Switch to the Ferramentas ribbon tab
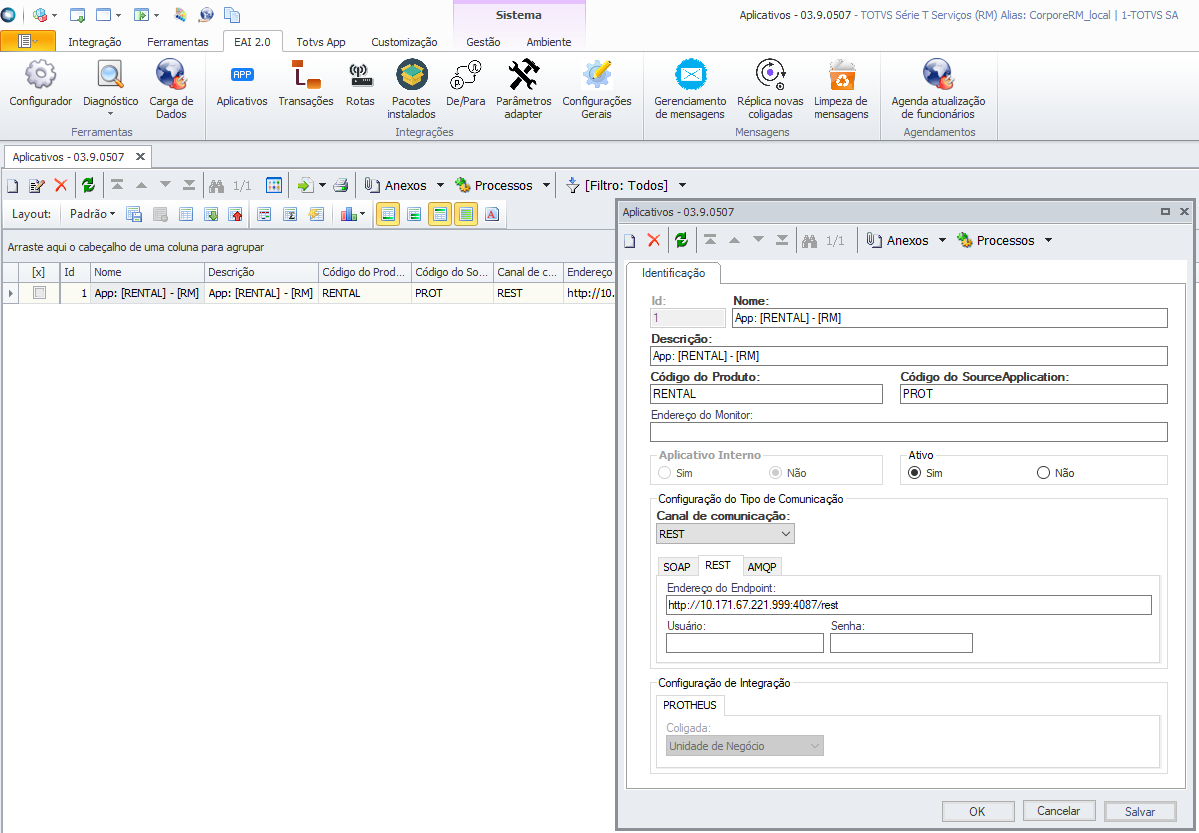Screen dimensions: 1199x833 [177, 42]
